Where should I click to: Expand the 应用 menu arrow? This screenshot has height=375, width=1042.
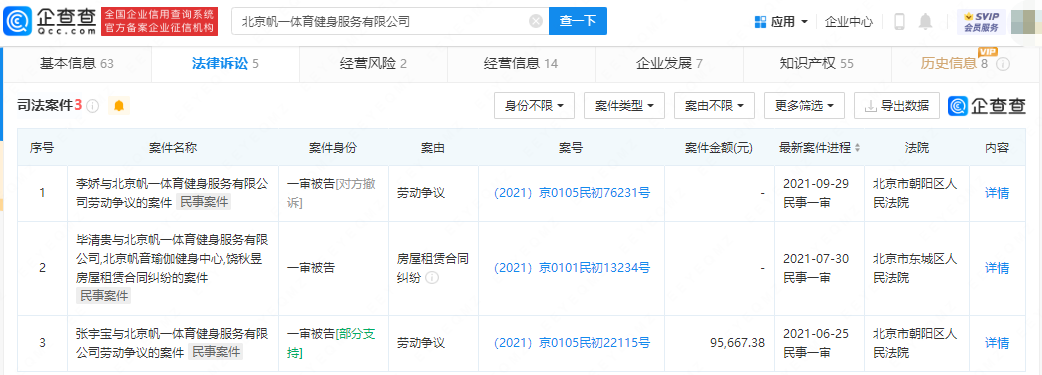pos(804,22)
